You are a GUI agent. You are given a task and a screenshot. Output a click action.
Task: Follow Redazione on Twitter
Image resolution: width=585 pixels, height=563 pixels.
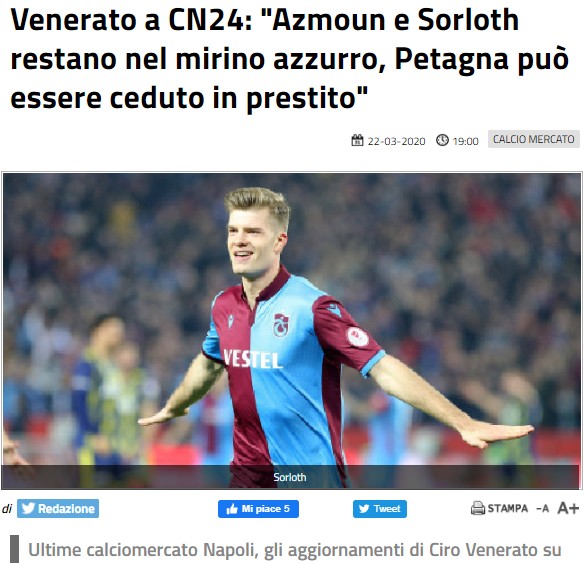pyautogui.click(x=58, y=508)
